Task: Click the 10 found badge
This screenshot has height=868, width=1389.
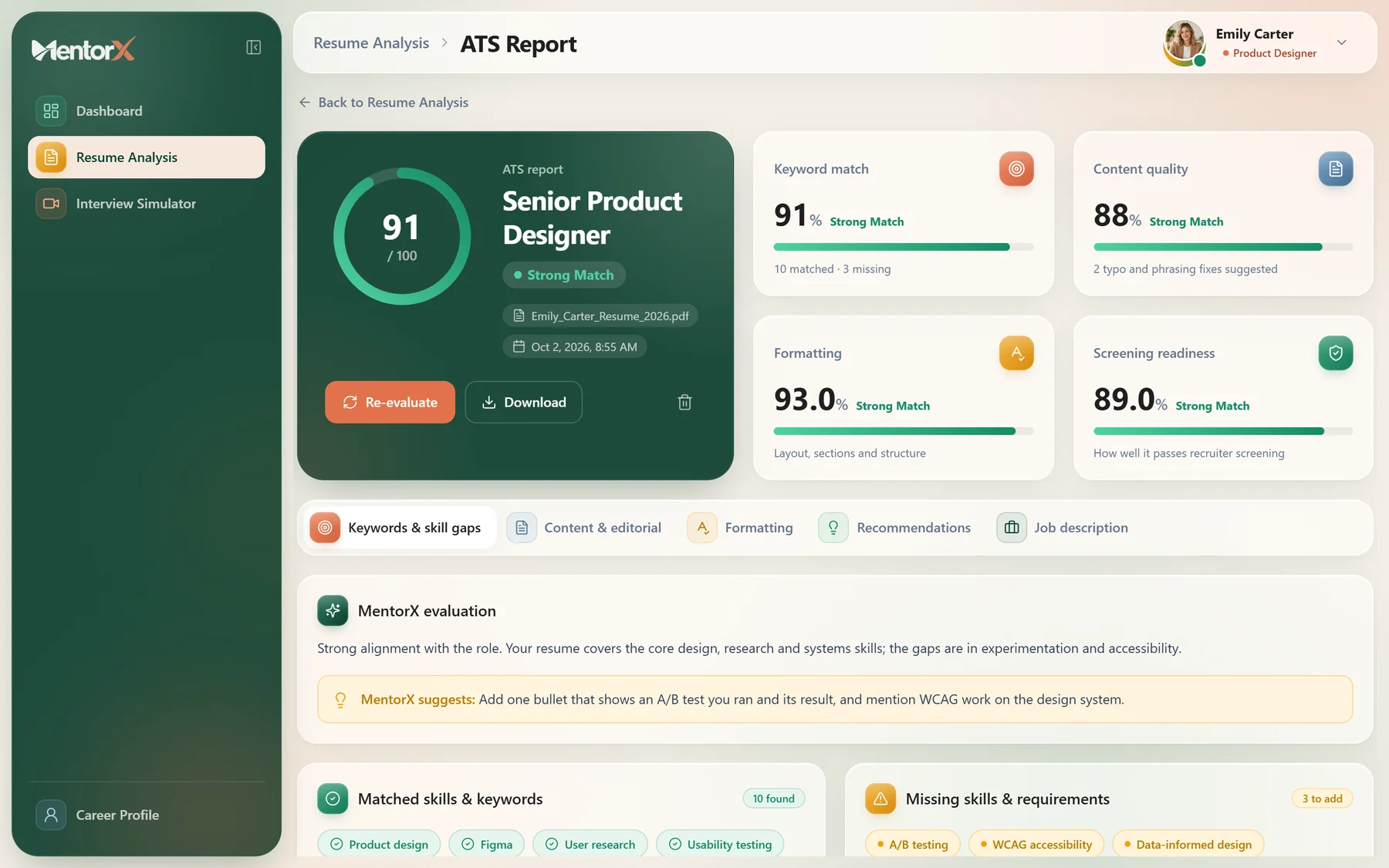Action: 774,799
